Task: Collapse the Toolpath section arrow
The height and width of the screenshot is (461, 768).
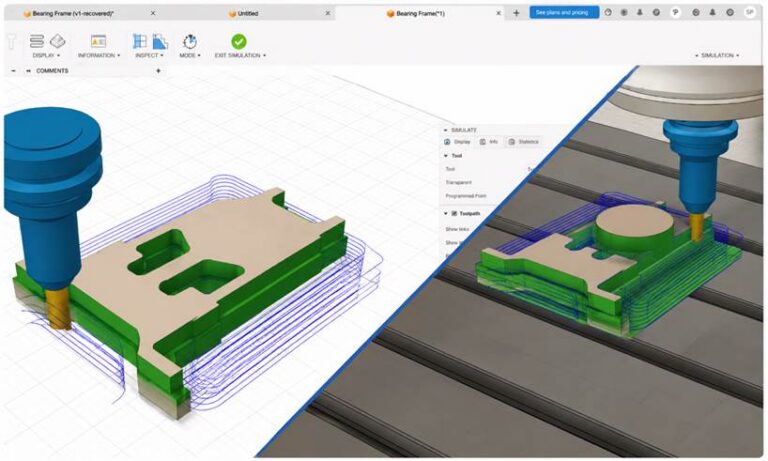Action: [446, 214]
